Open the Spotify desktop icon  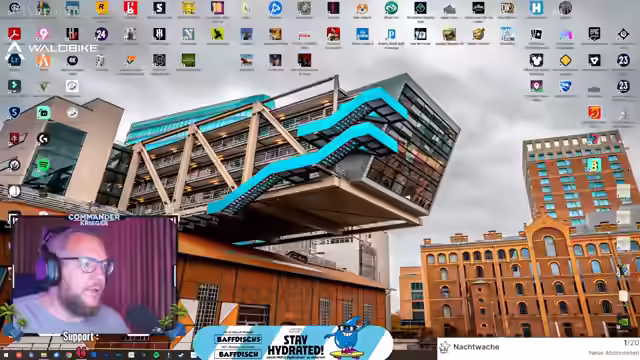coord(43,165)
